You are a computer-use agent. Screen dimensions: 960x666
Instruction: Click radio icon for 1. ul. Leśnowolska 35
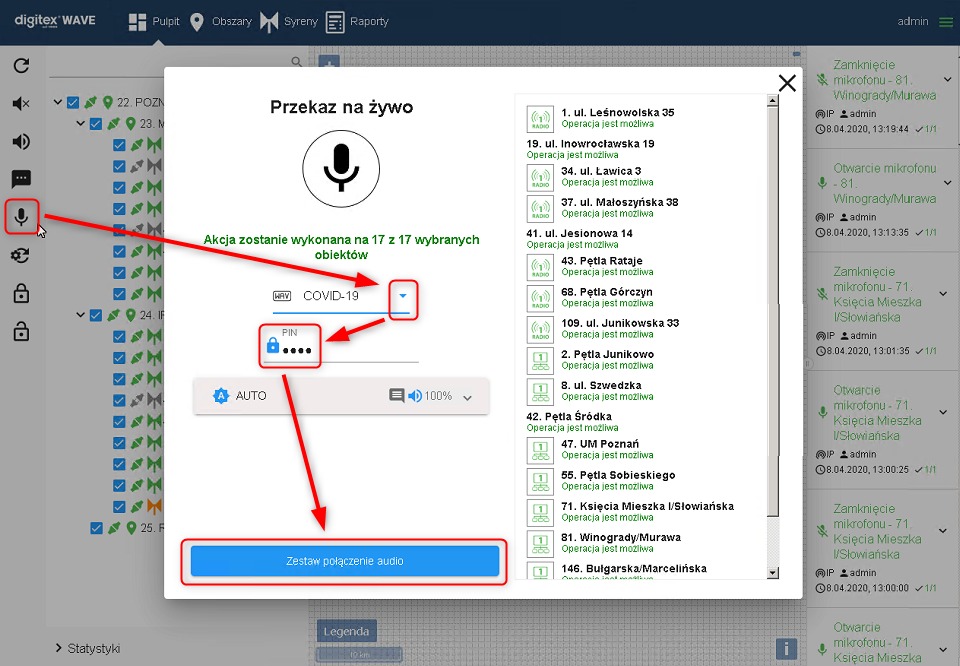(x=540, y=119)
